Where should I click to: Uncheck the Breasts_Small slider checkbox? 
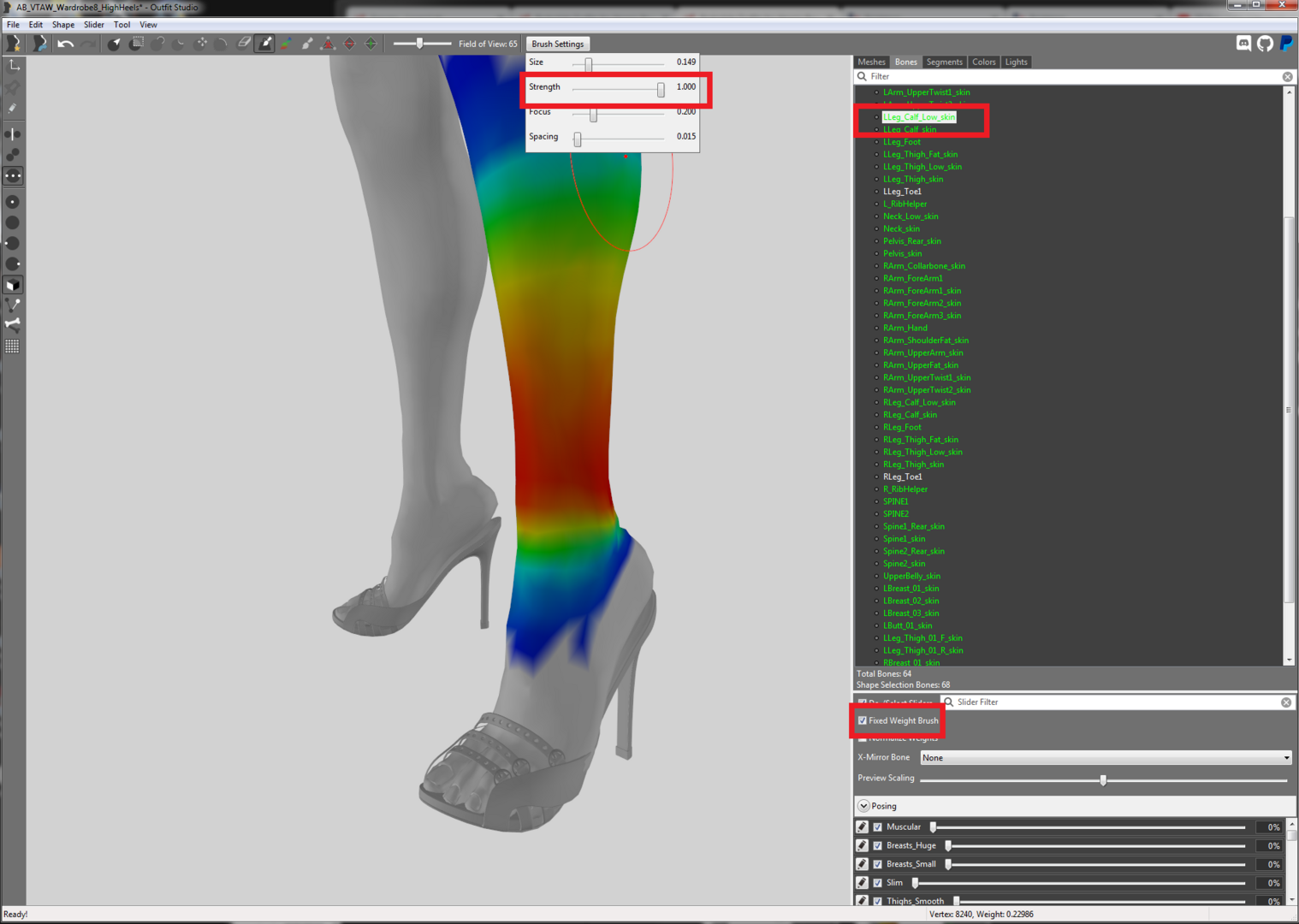pos(878,864)
